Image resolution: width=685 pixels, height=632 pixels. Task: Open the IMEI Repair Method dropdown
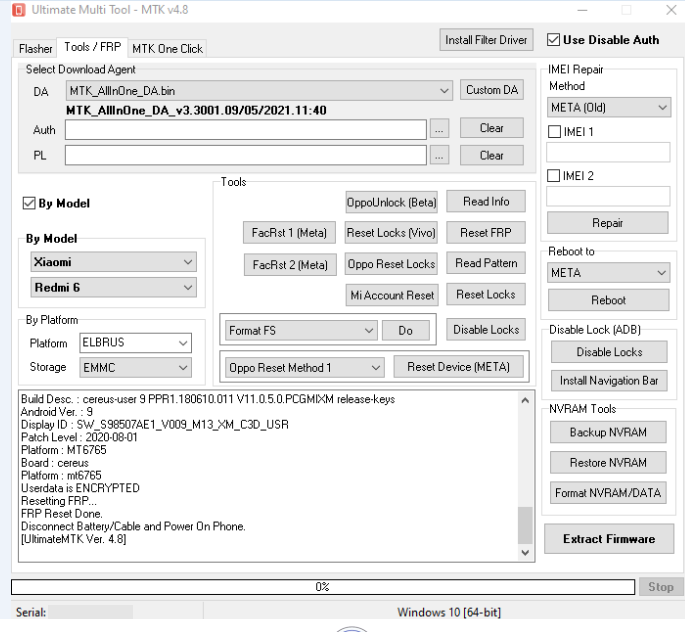609,107
